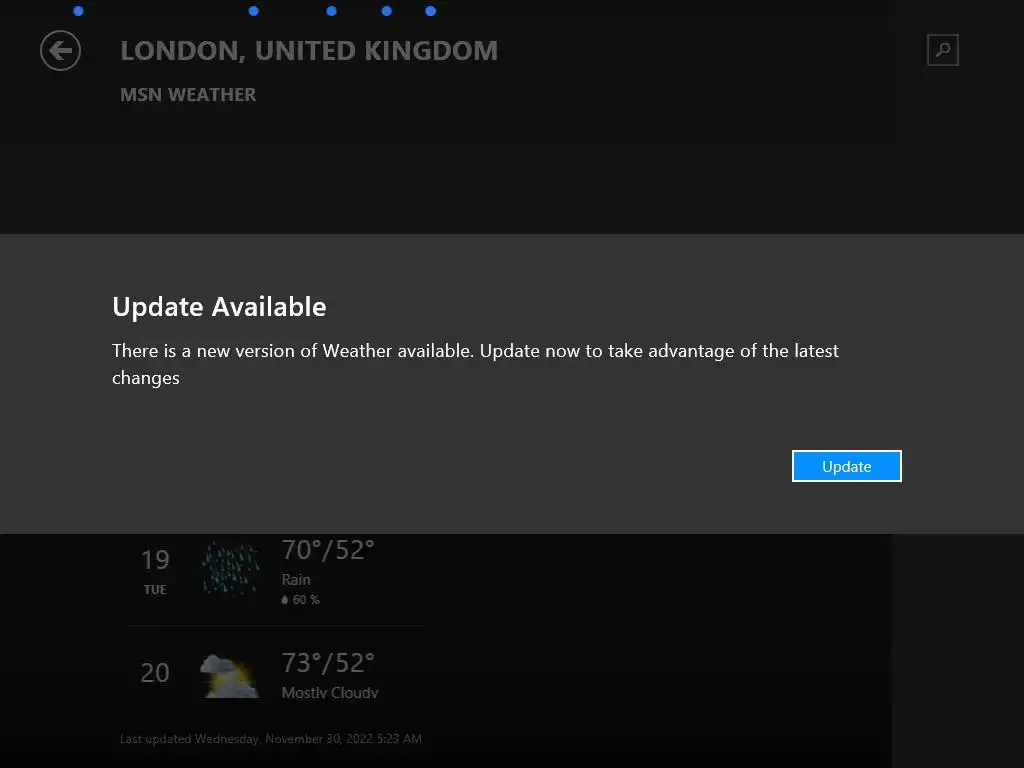1024x768 pixels.
Task: Select the mostly cloudy icon for day 20
Action: tap(229, 676)
